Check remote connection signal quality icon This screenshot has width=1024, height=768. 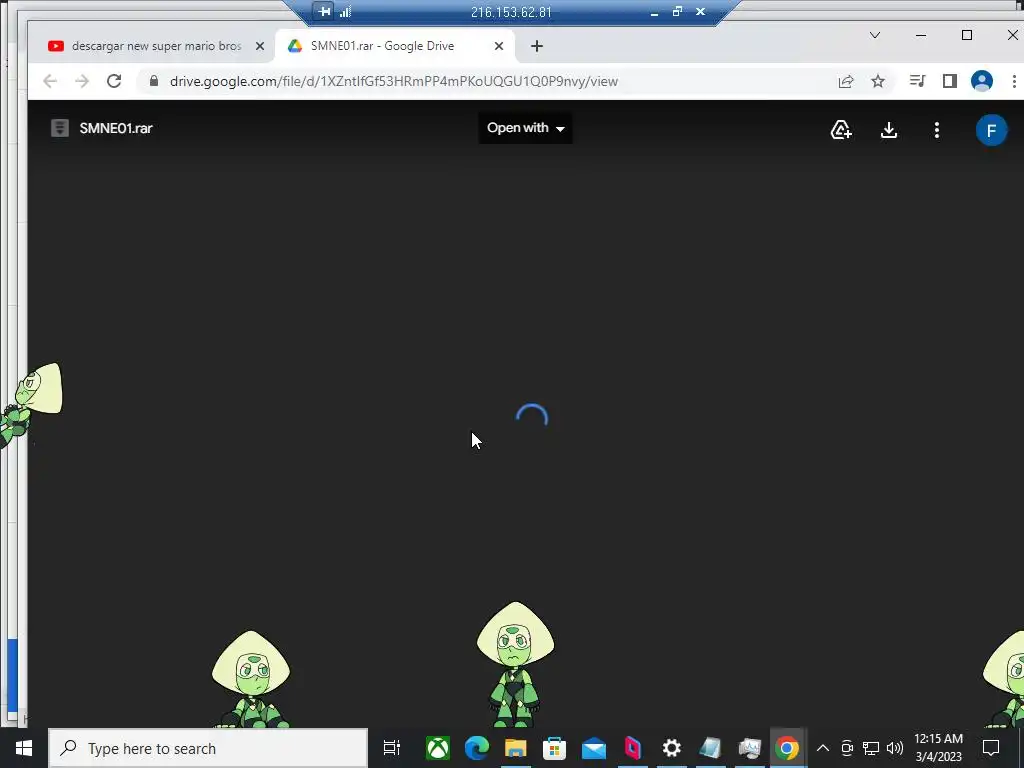coord(345,11)
